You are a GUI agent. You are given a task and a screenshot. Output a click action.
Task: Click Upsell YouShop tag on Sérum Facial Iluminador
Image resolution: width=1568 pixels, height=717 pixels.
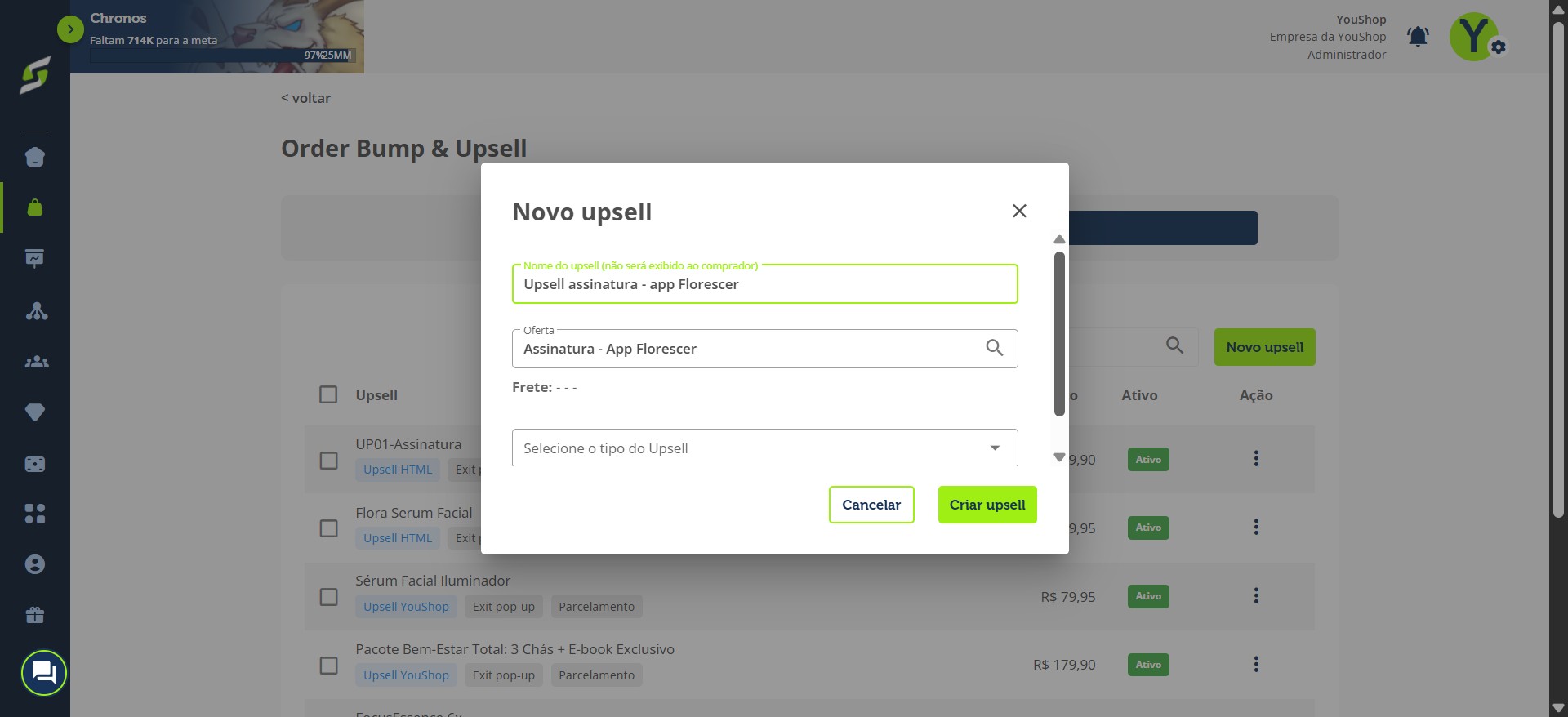[406, 607]
